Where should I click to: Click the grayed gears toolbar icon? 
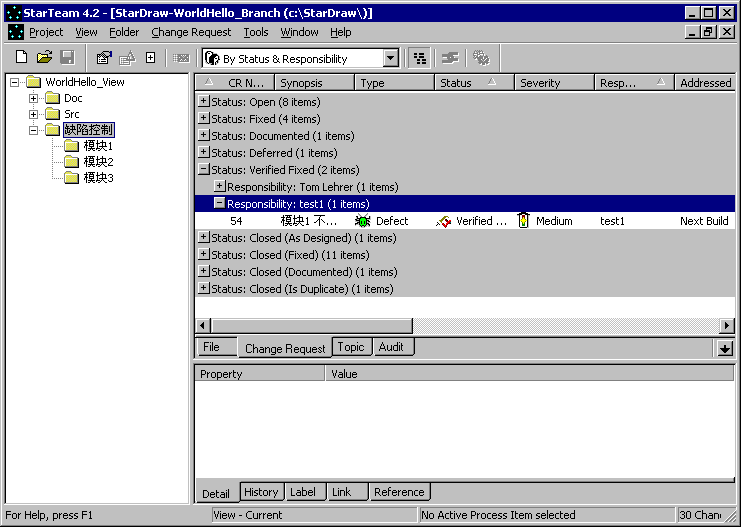481,58
